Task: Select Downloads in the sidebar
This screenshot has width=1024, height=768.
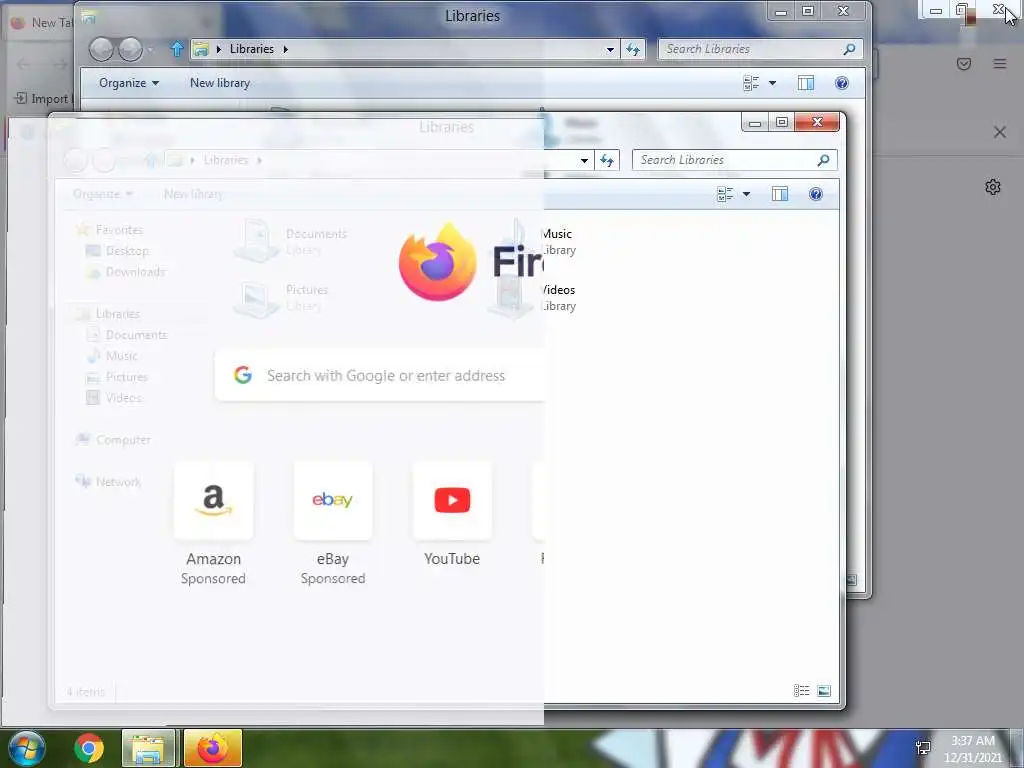Action: coord(135,272)
